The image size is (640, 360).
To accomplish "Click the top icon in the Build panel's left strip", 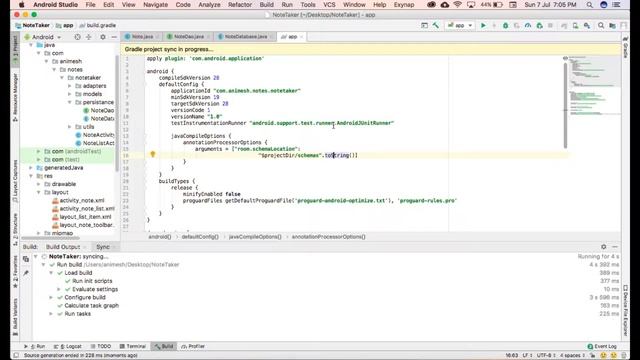I will point(26,259).
